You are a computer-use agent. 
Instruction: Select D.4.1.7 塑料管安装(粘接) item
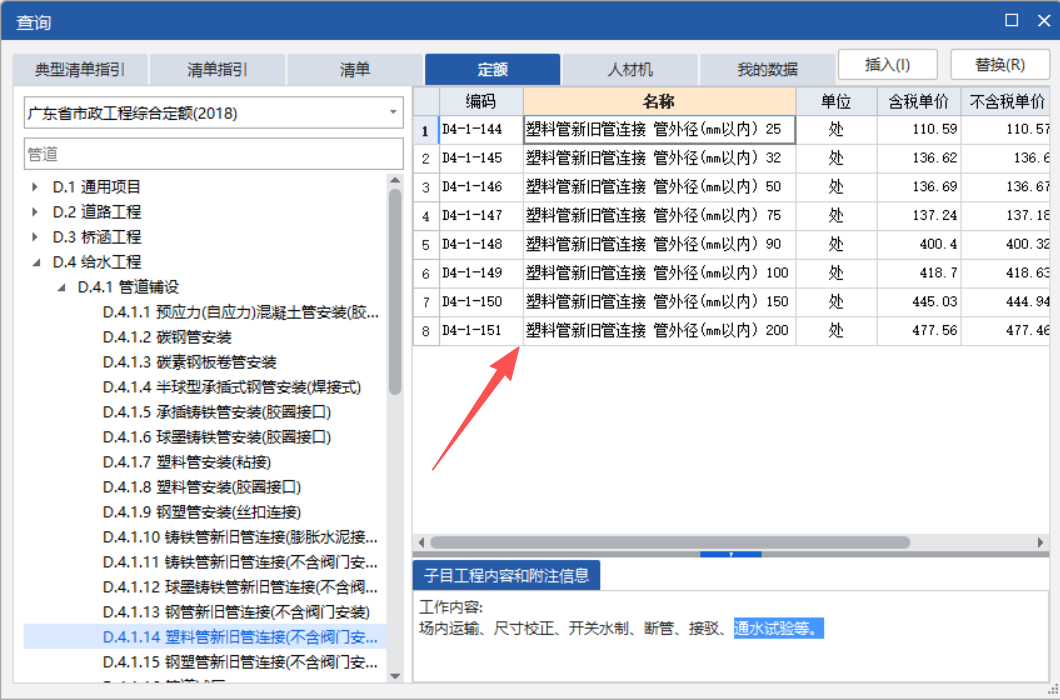tap(187, 462)
